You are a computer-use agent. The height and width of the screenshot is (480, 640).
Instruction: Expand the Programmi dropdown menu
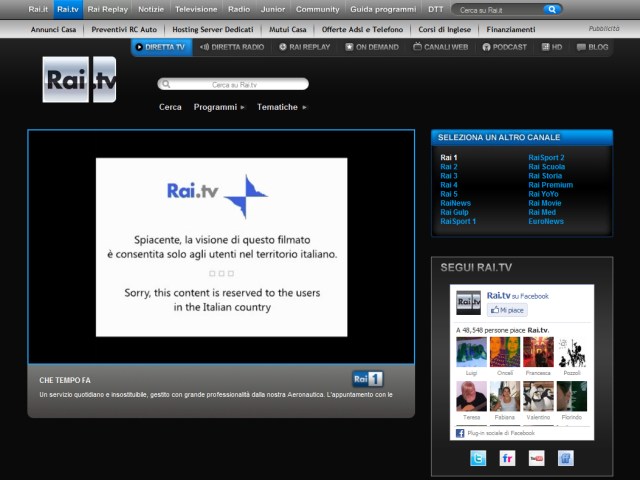click(219, 107)
